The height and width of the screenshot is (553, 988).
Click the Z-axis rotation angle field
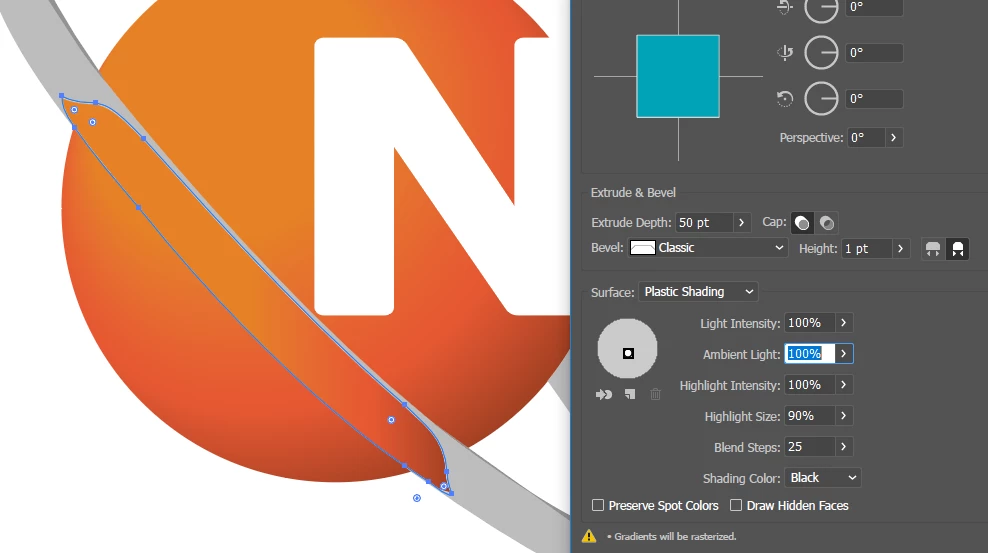874,99
